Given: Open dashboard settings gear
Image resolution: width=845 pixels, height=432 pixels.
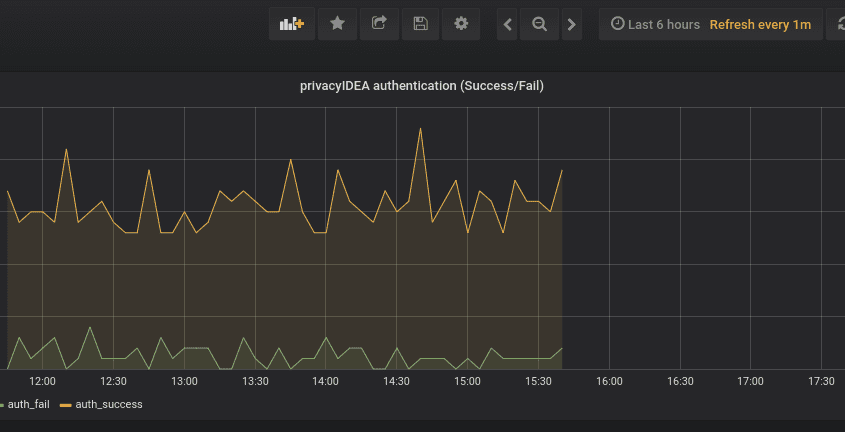Looking at the screenshot, I should coord(461,24).
